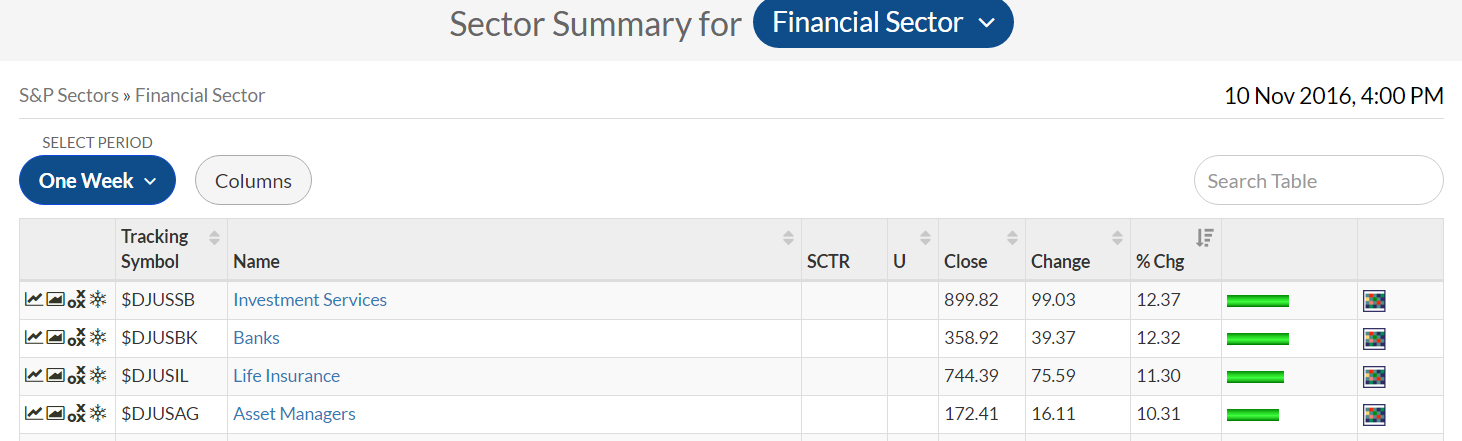This screenshot has height=441, width=1462.
Task: Click the Banks green performance bar
Action: pyautogui.click(x=1257, y=339)
